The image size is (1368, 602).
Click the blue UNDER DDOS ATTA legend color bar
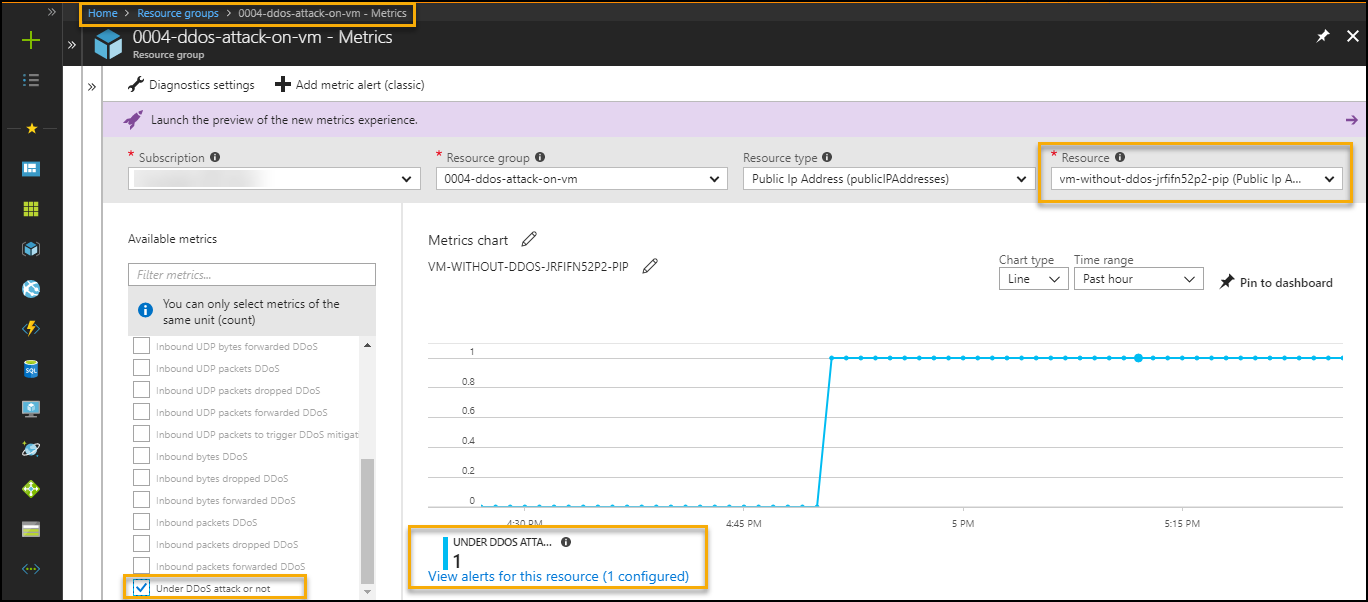[x=446, y=553]
